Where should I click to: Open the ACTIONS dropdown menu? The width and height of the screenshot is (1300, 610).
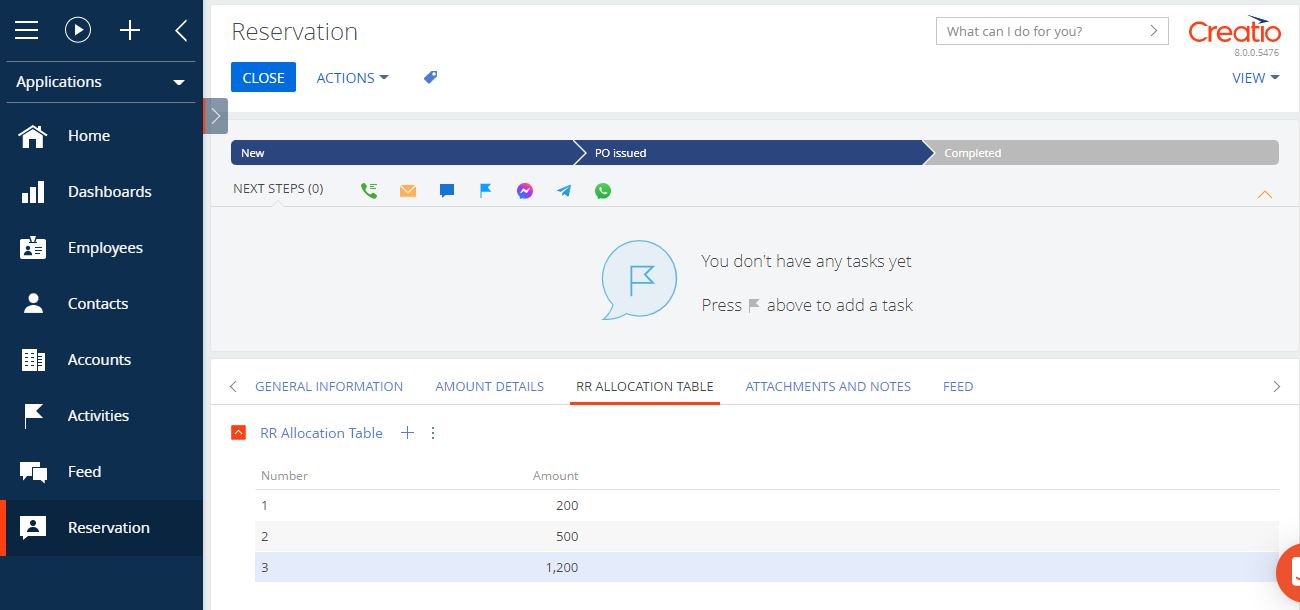coord(352,78)
